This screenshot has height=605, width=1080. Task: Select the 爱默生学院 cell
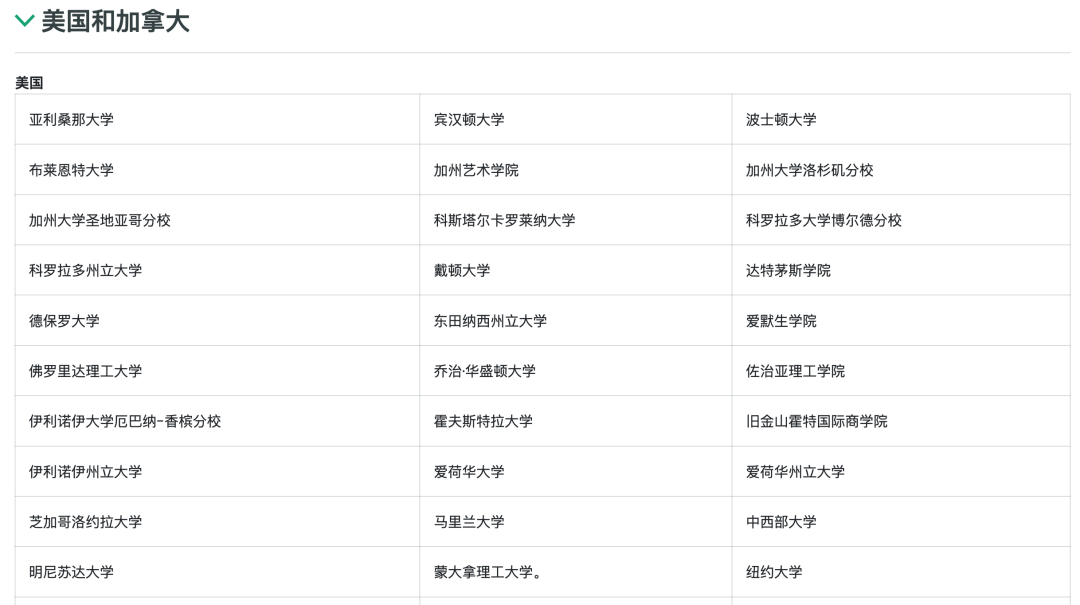pyautogui.click(x=781, y=321)
